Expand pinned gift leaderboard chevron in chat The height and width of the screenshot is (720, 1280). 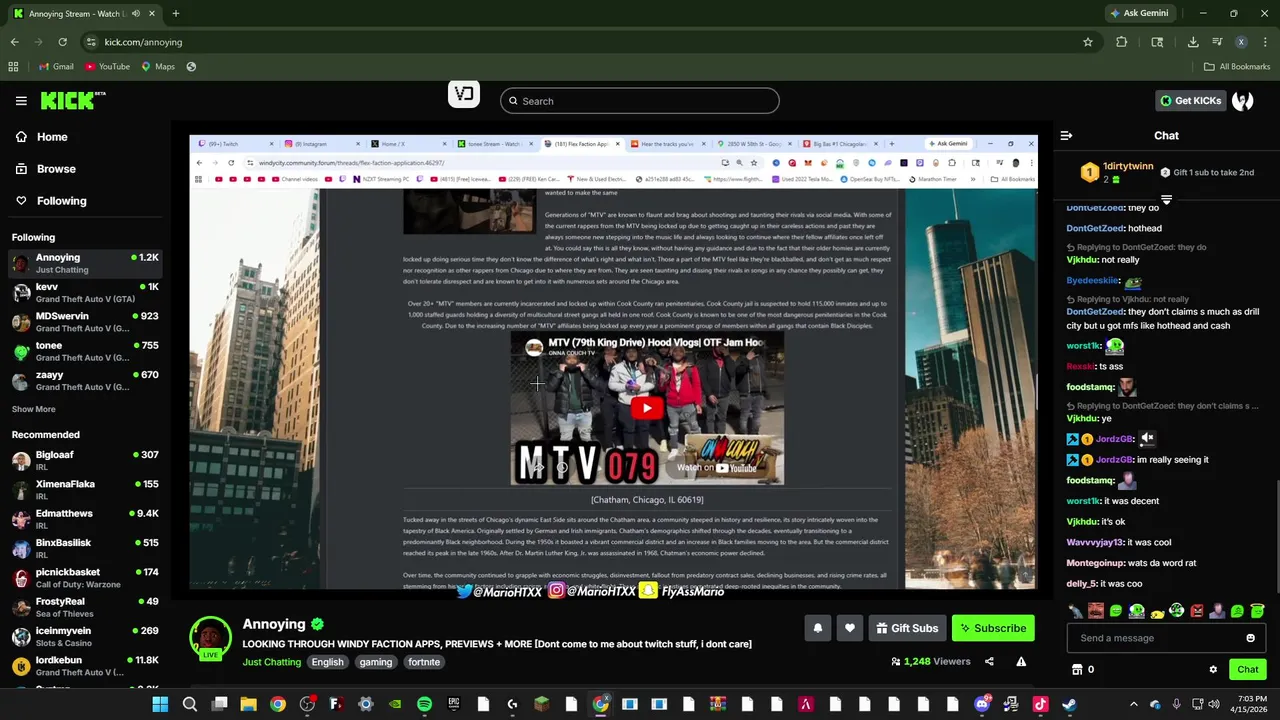(1166, 199)
